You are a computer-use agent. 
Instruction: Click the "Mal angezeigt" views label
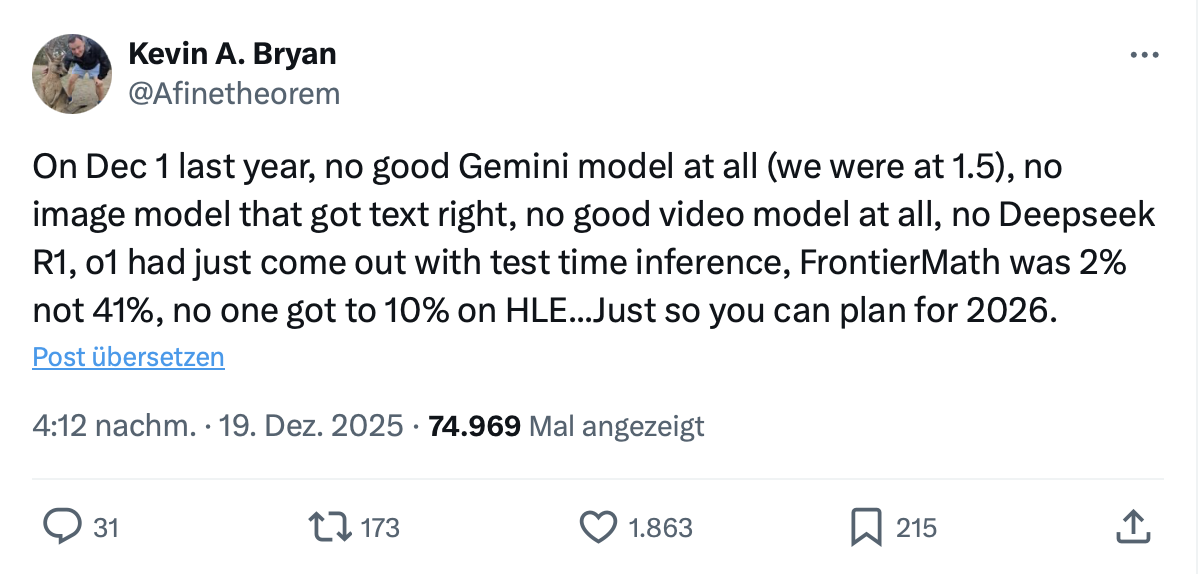[616, 427]
